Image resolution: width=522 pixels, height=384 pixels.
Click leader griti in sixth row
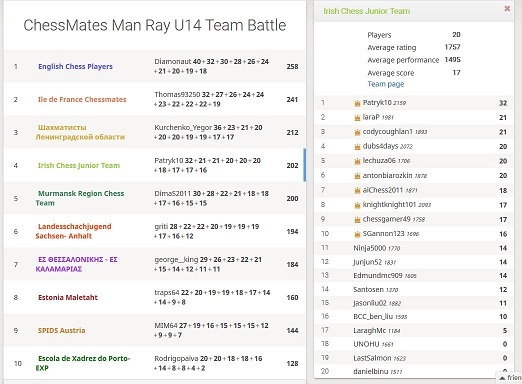click(x=161, y=226)
